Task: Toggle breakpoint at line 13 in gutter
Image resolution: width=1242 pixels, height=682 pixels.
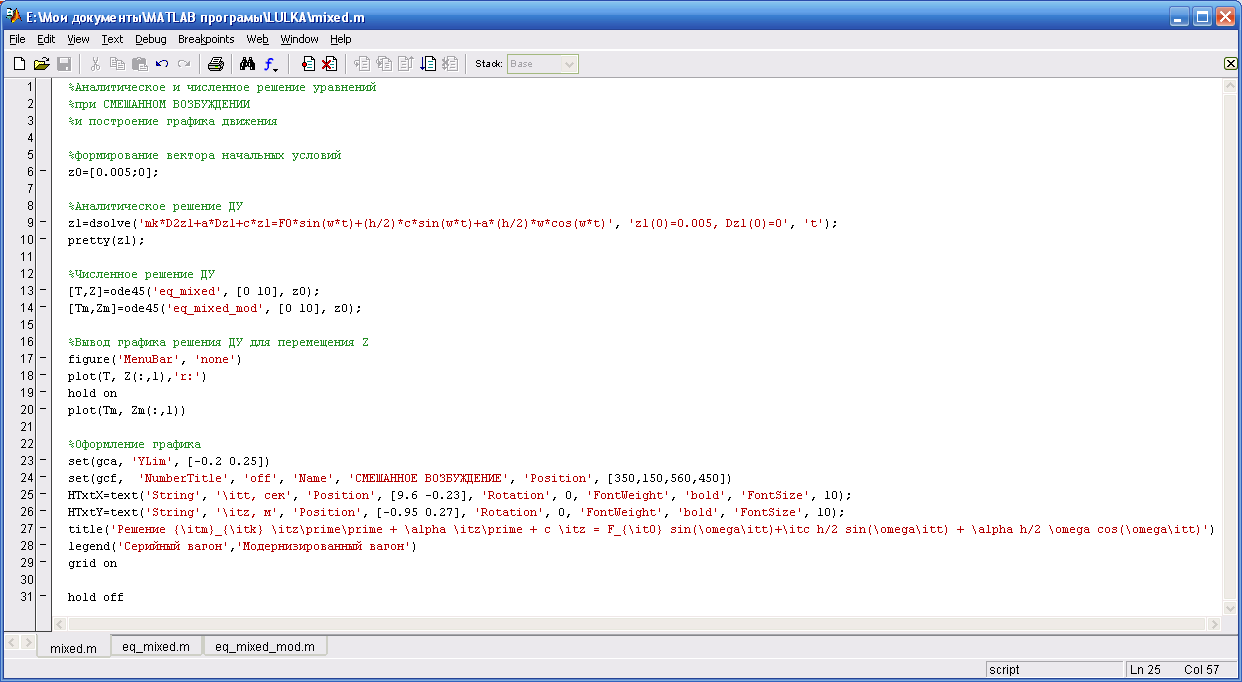Action: tap(43, 291)
